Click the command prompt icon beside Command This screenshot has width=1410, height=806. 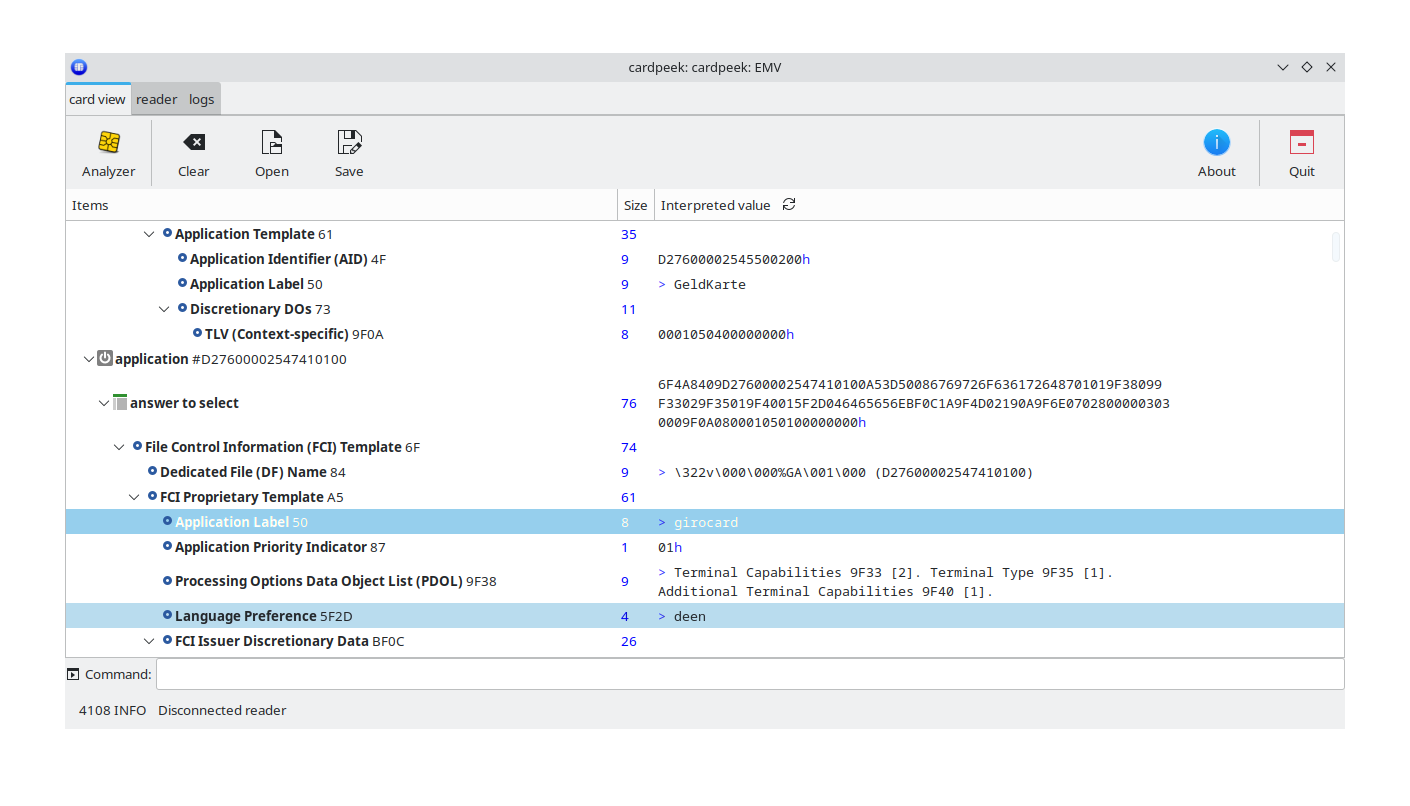pos(73,675)
